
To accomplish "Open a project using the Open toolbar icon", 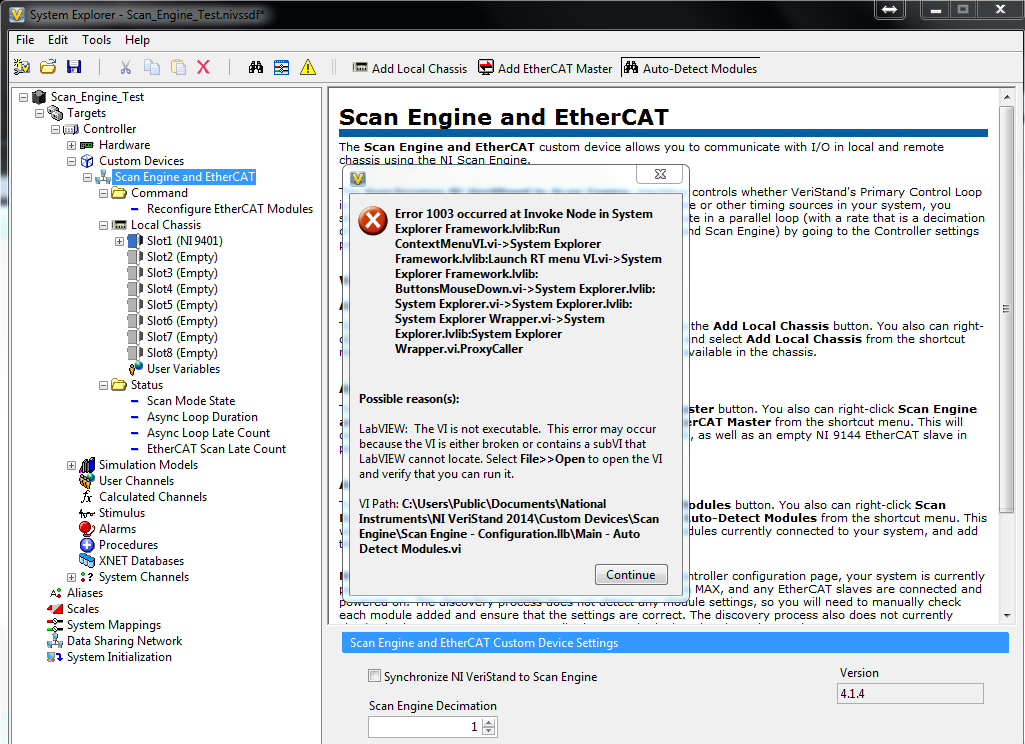I will (x=48, y=65).
